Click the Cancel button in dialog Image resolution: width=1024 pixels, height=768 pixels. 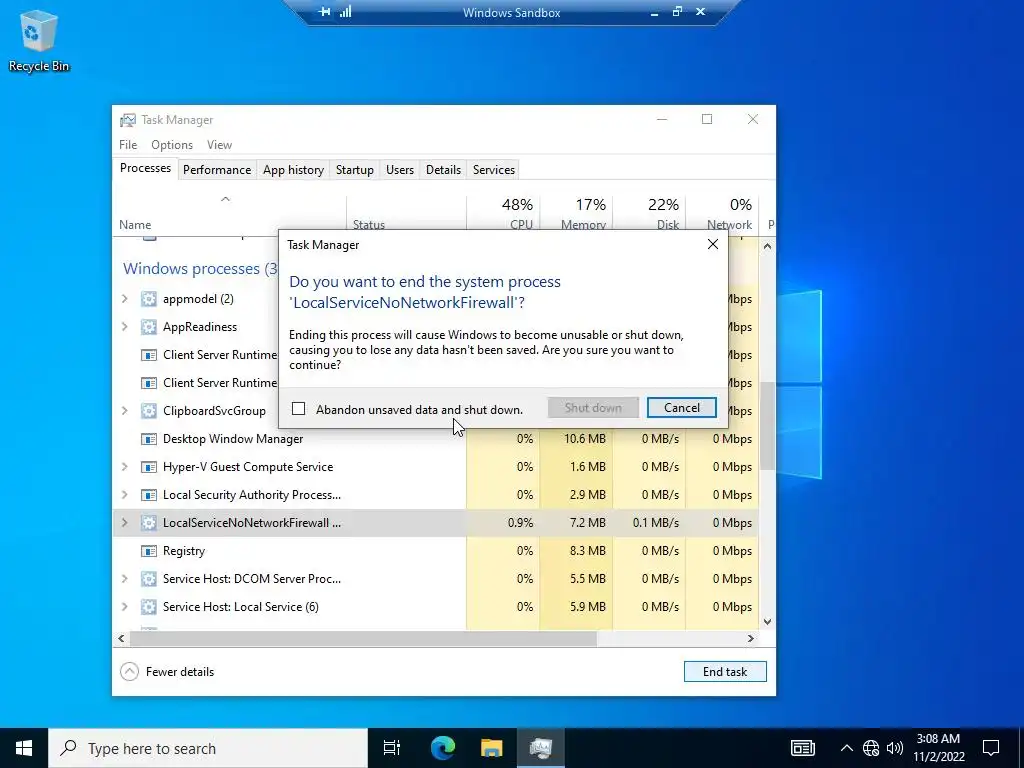(681, 408)
